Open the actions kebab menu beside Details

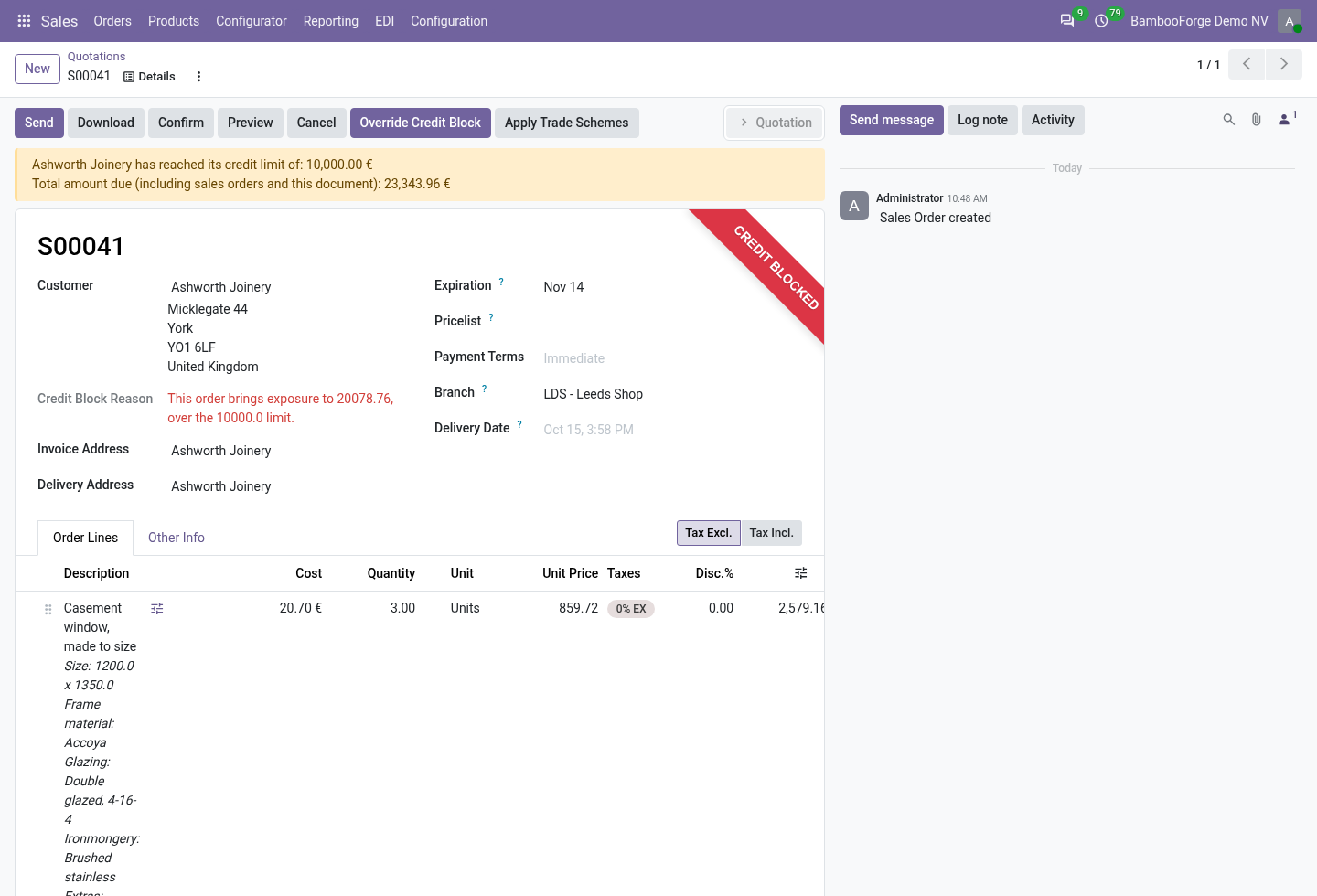(198, 77)
